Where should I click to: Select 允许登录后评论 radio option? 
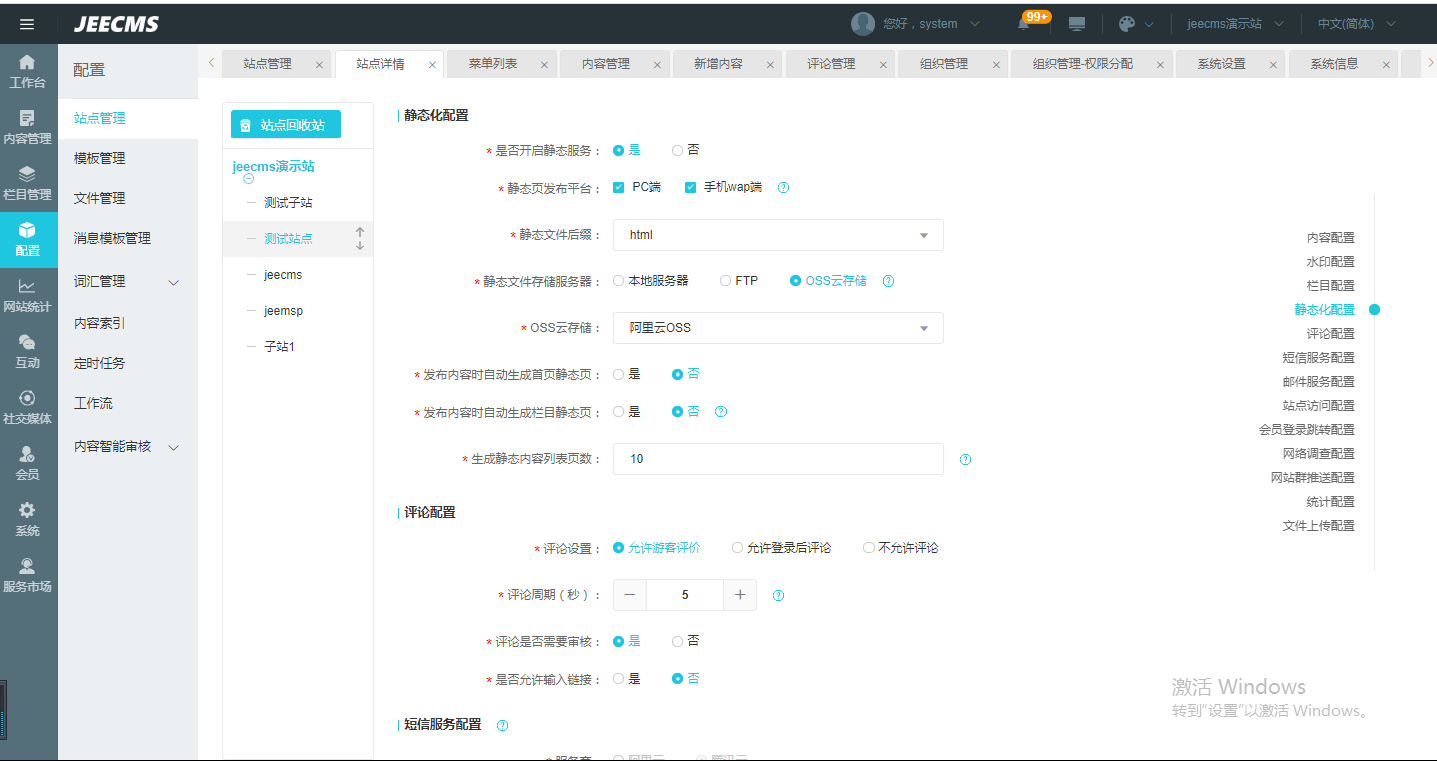pos(738,548)
